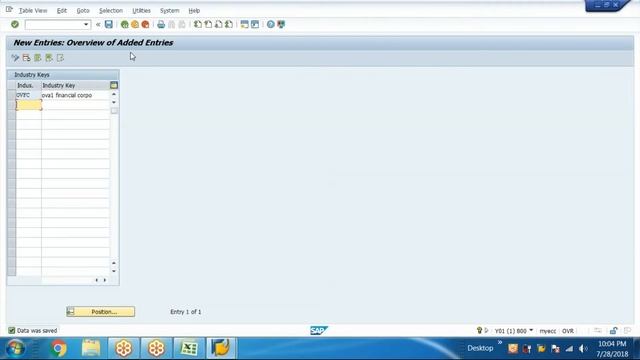640x360 pixels.
Task: Go to the First Page icon
Action: (198, 24)
